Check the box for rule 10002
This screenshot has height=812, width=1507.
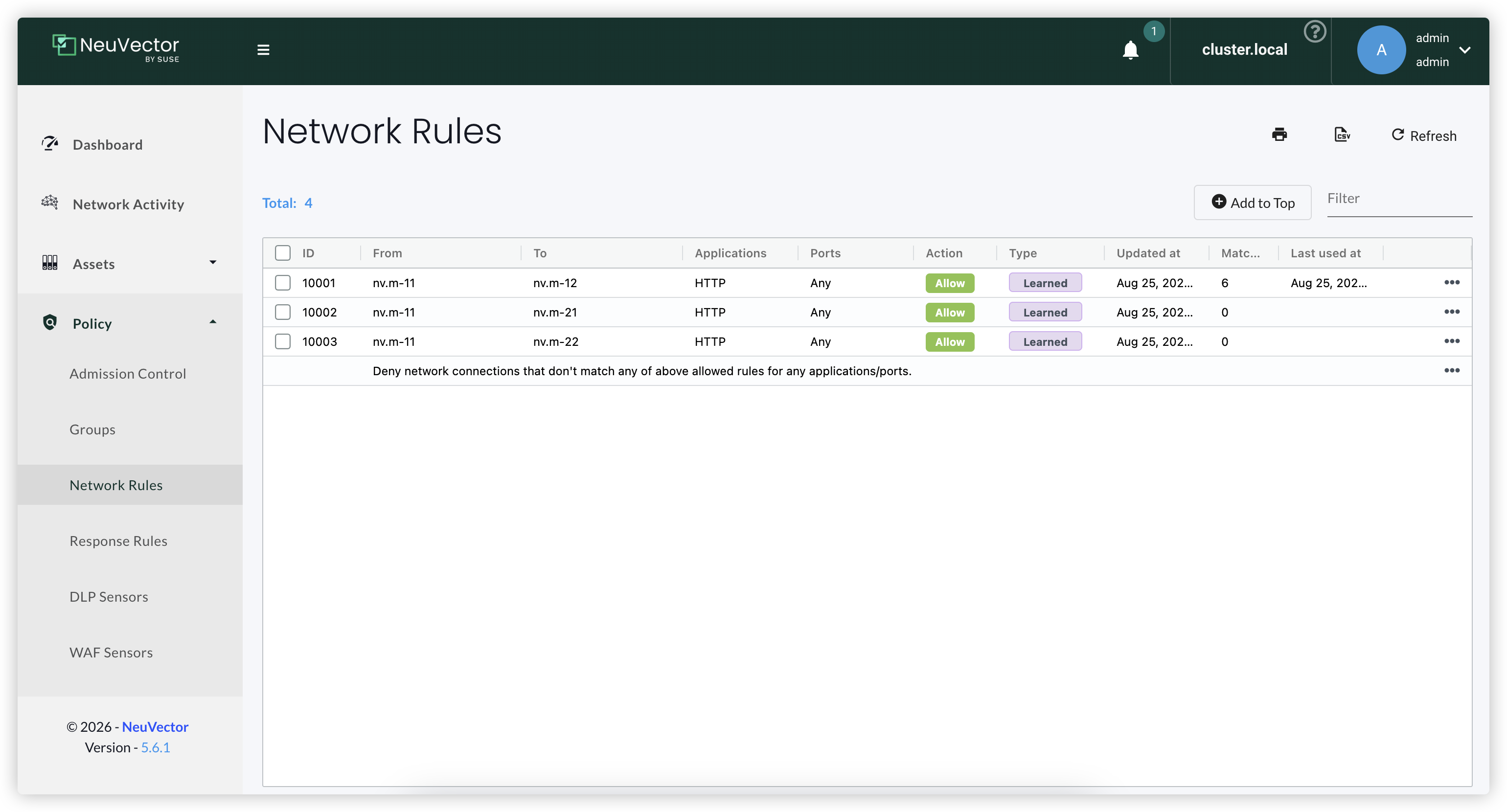click(x=283, y=312)
